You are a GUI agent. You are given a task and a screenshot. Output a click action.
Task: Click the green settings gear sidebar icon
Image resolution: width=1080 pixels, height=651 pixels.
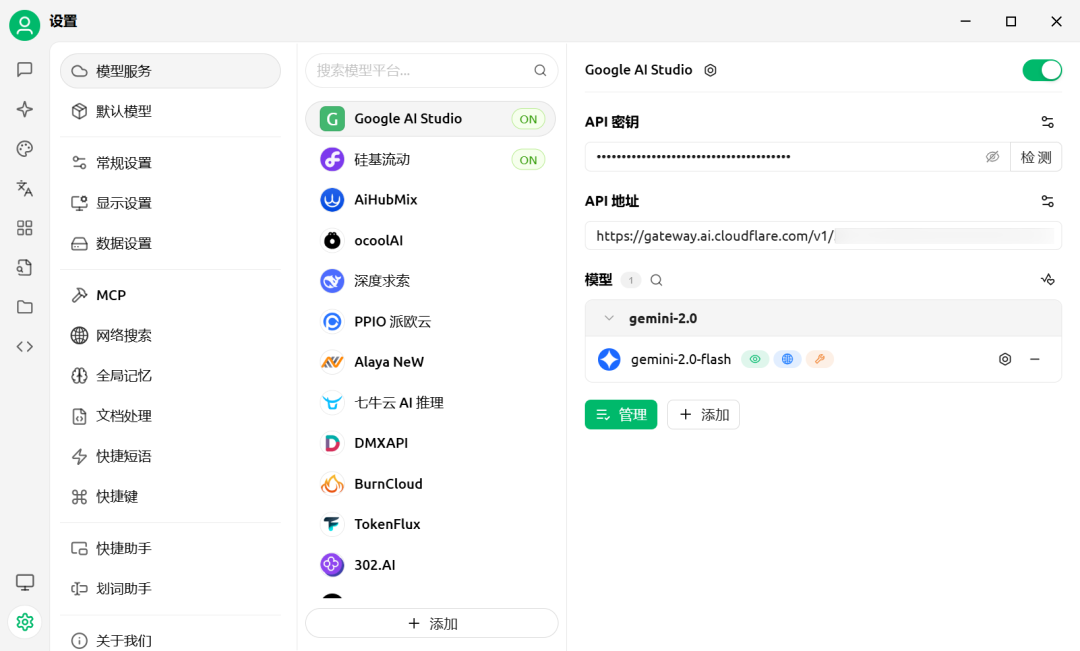tap(25, 622)
